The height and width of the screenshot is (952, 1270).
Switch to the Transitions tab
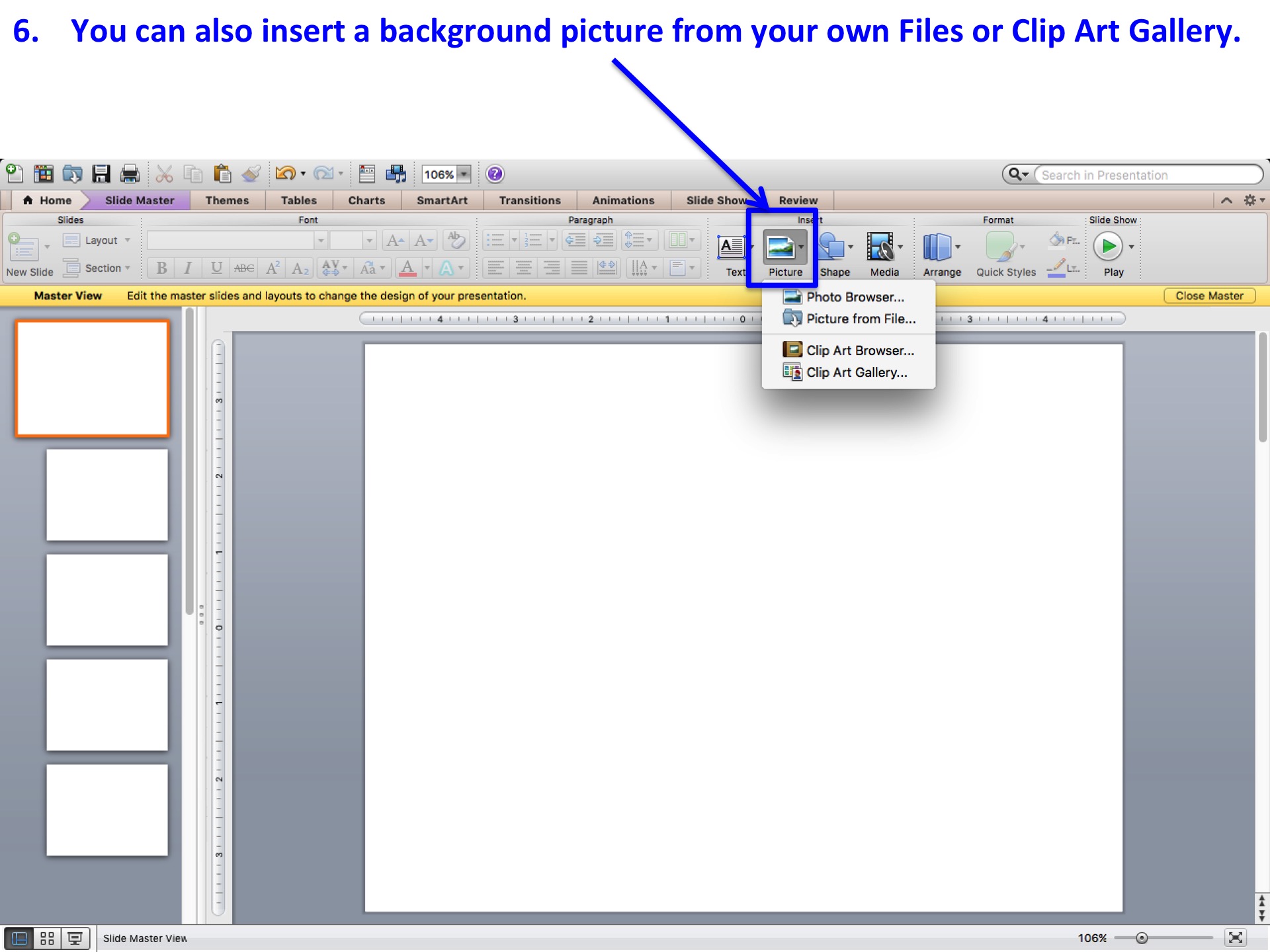[x=530, y=200]
